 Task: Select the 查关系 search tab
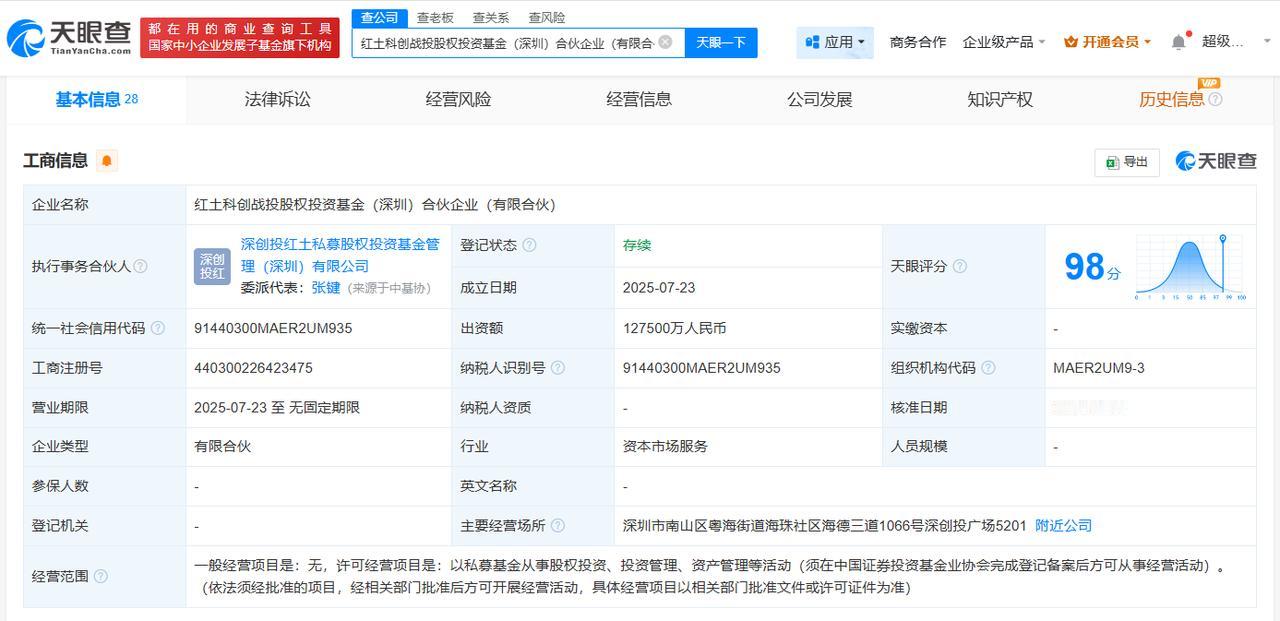click(491, 18)
